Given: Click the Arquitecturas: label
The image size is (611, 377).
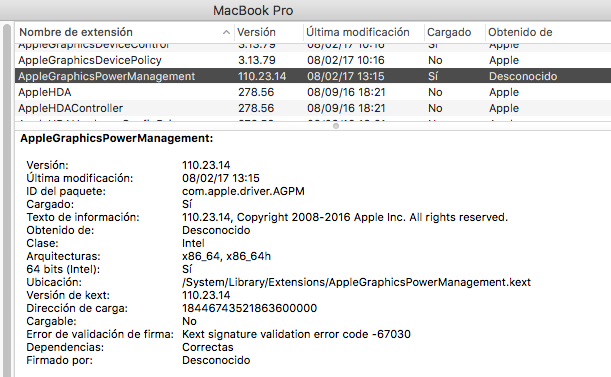Looking at the screenshot, I should point(63,256).
